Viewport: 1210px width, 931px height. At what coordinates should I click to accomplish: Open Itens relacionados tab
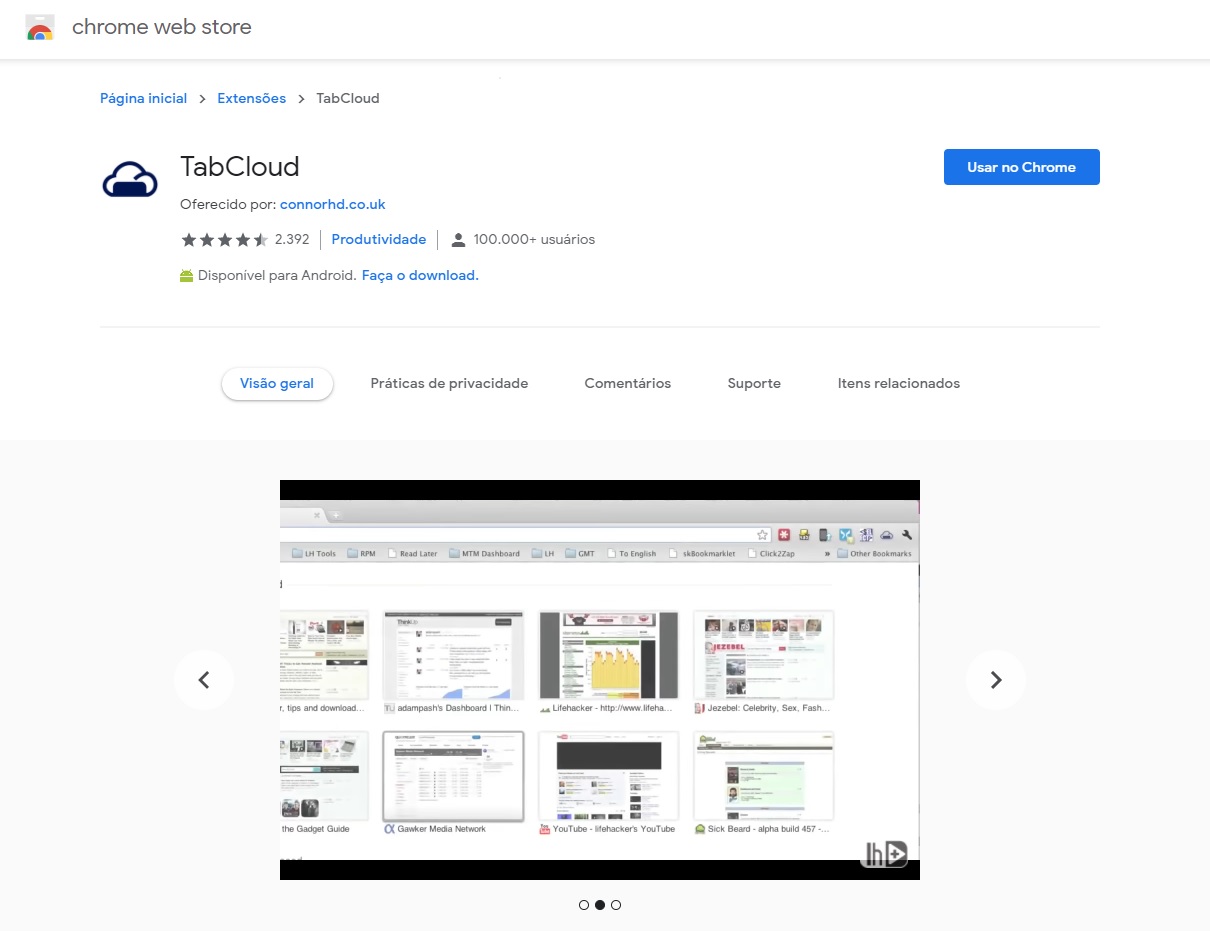[x=899, y=383]
